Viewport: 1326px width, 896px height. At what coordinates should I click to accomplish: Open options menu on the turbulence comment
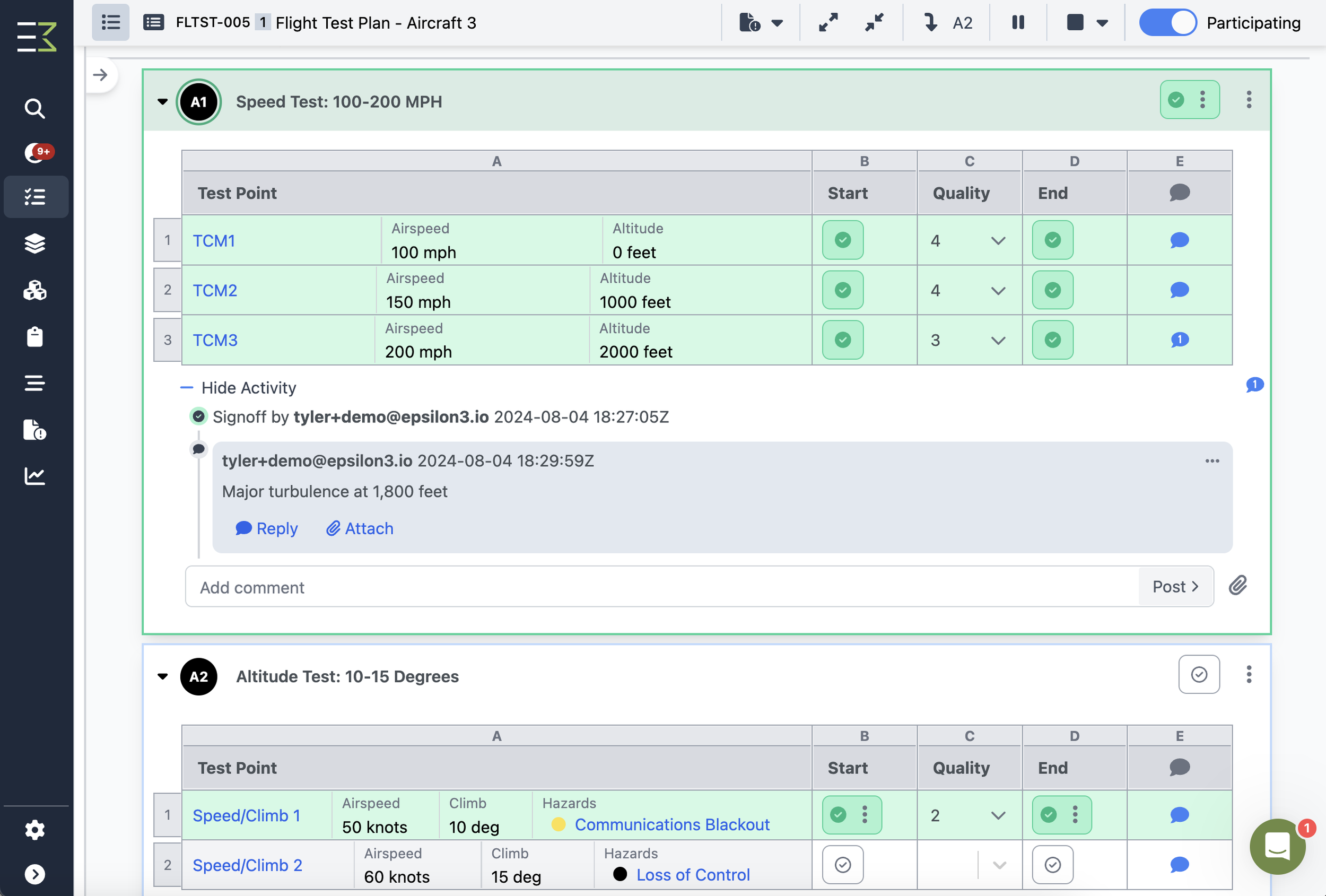click(x=1212, y=461)
